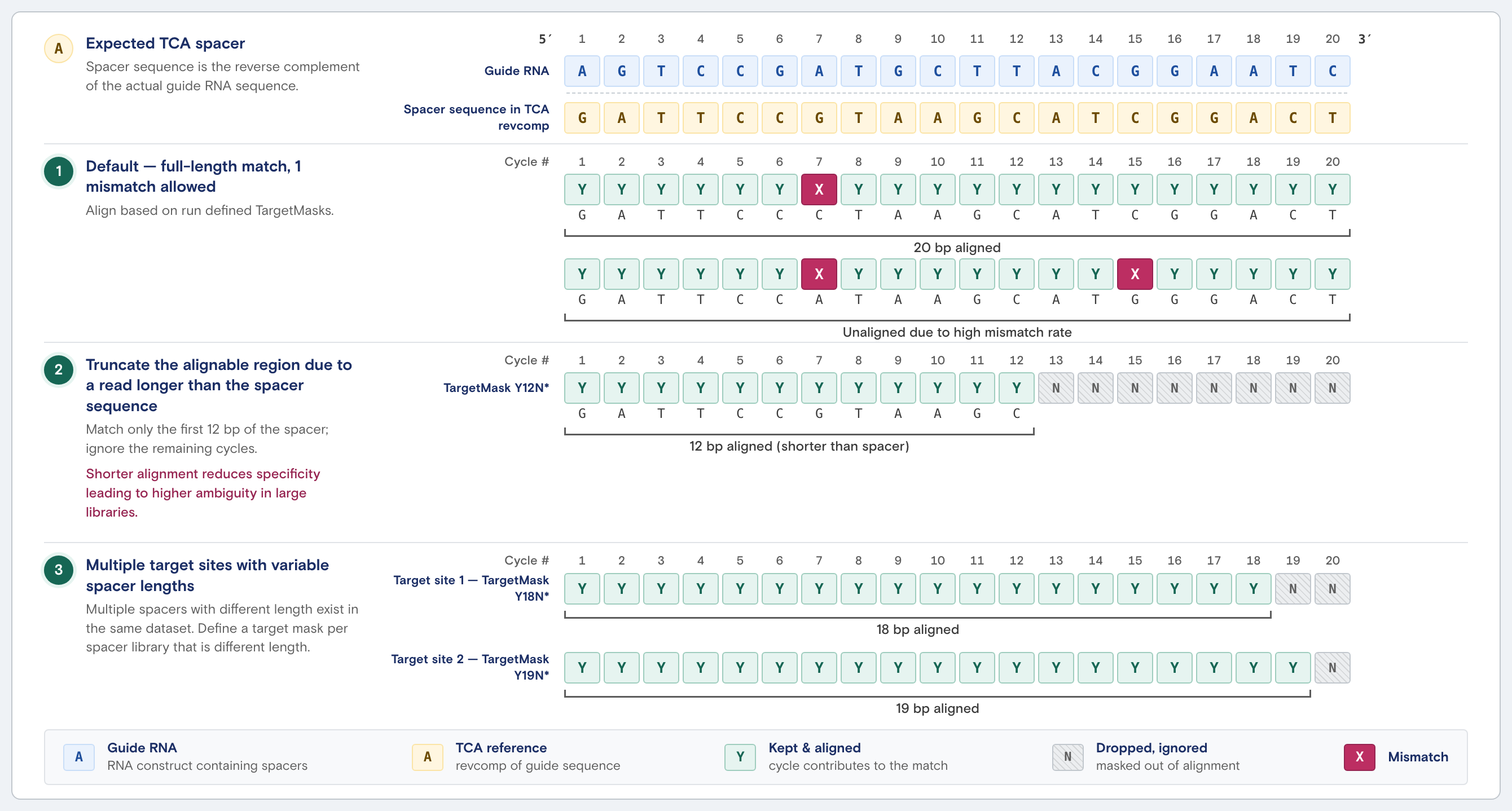Click the spacer revcomp base T at position 20
The height and width of the screenshot is (811, 1512).
pos(1333,118)
